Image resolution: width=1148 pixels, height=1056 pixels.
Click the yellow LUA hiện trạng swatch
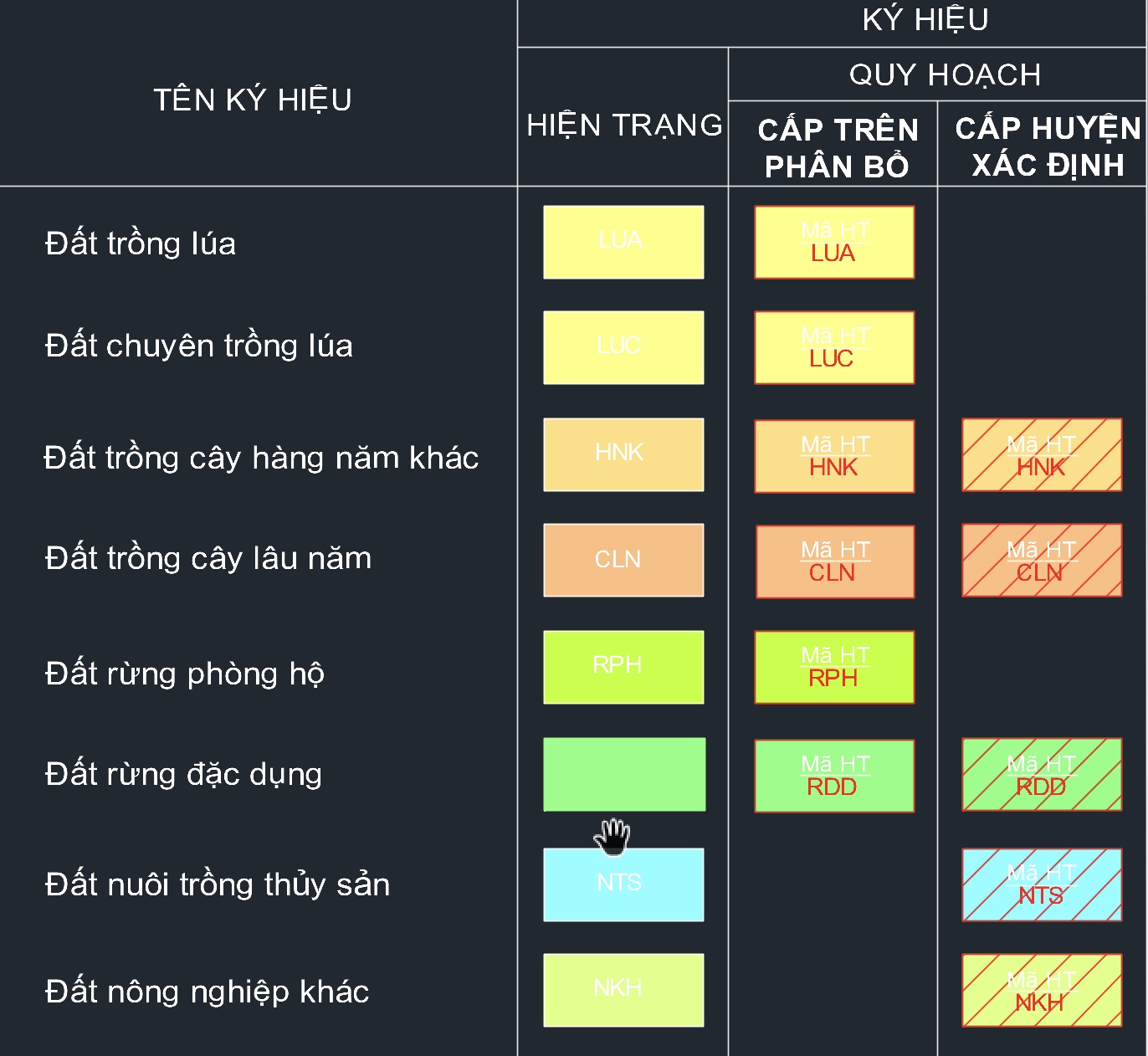click(623, 242)
